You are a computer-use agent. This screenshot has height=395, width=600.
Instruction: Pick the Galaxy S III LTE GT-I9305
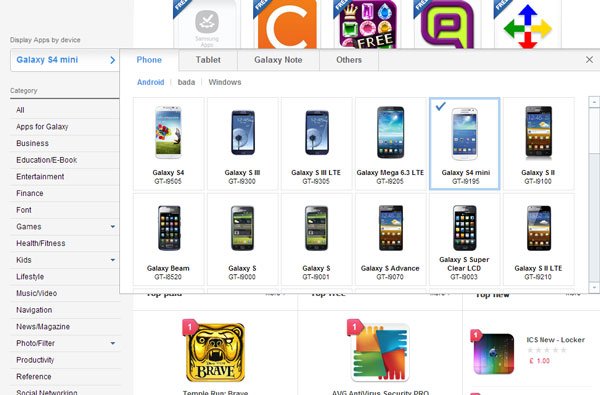(316, 144)
